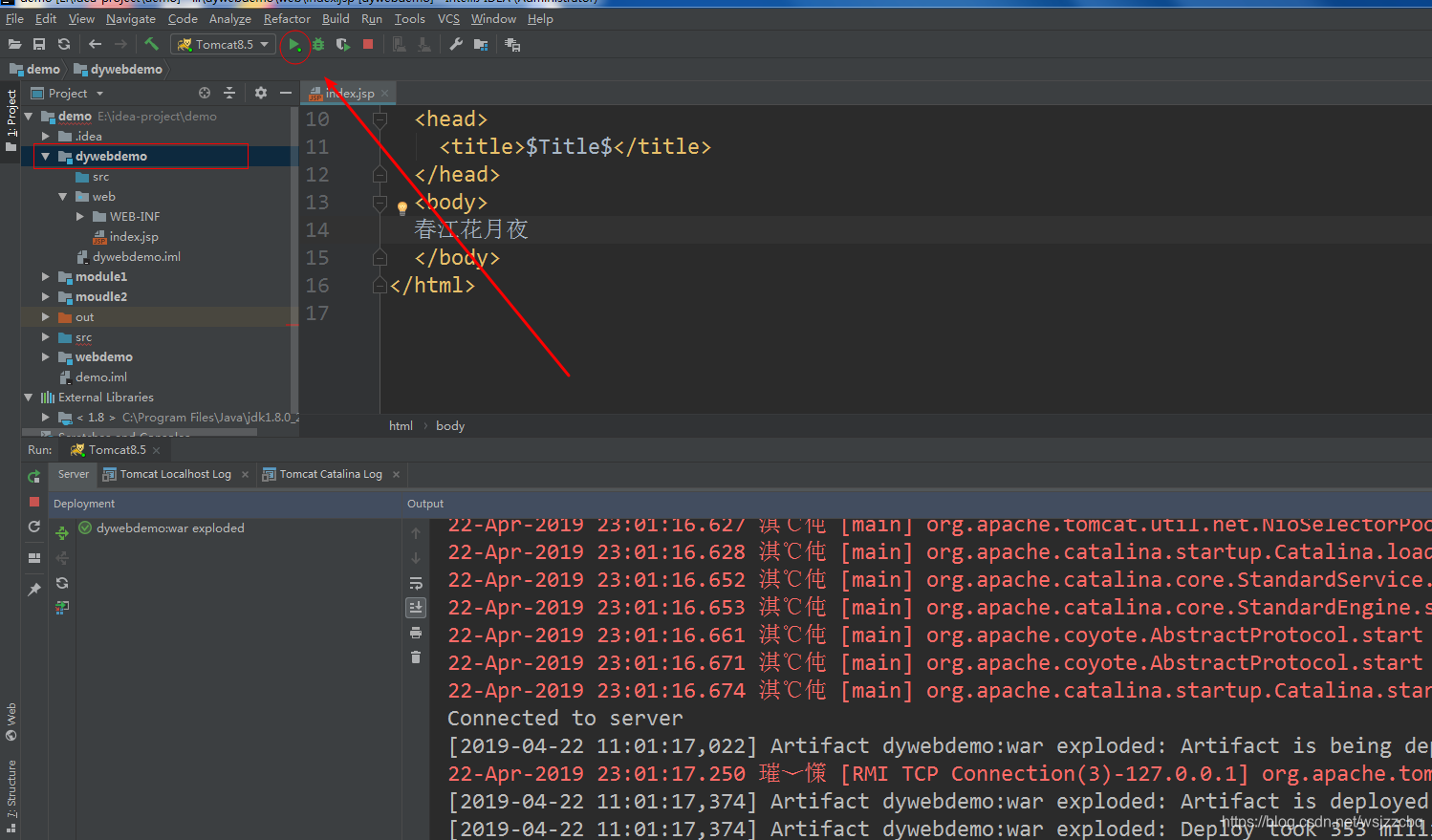
Task: Click the Synchronize toolbar icon
Action: pos(64,44)
